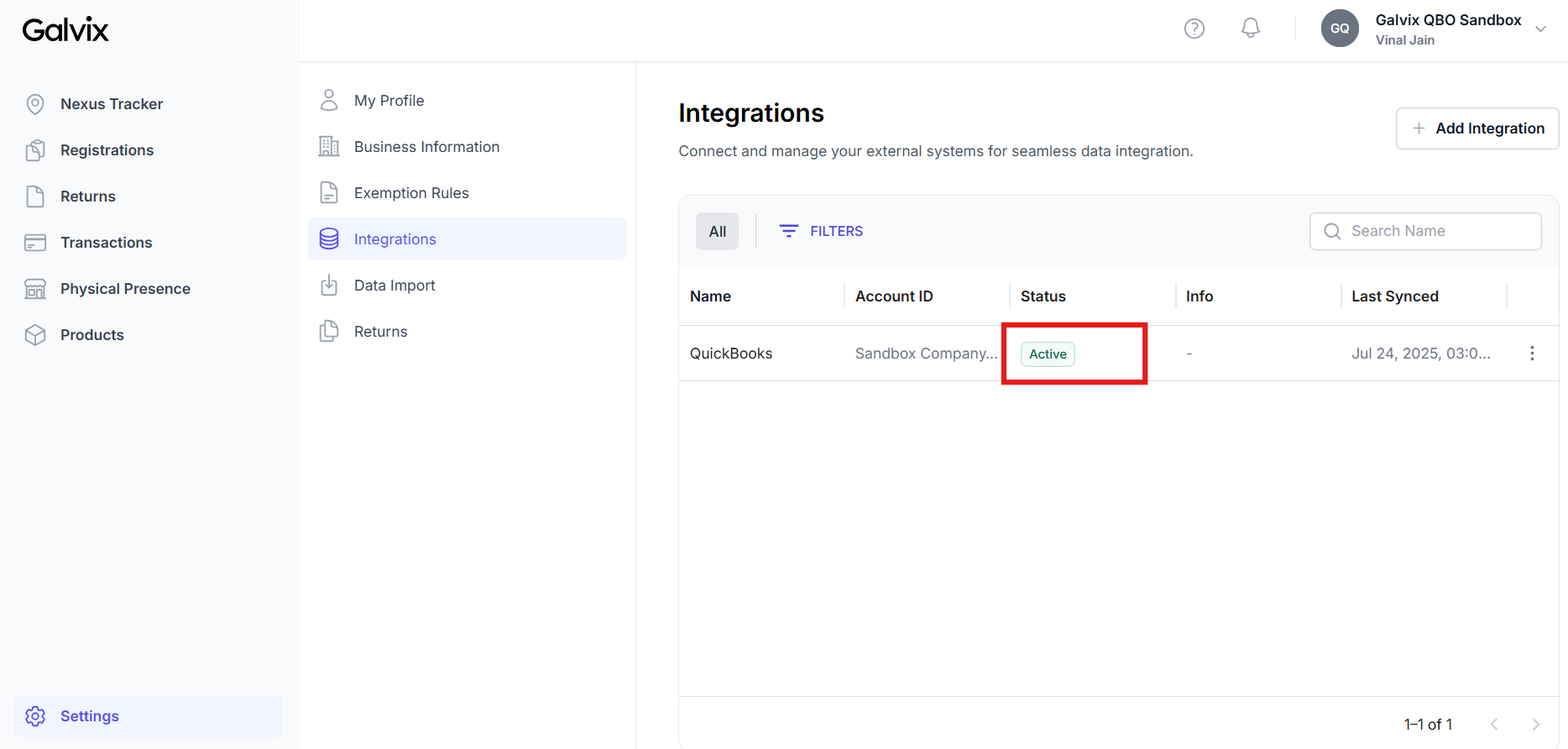Click the Settings gear icon
This screenshot has width=1568, height=749.
35,716
